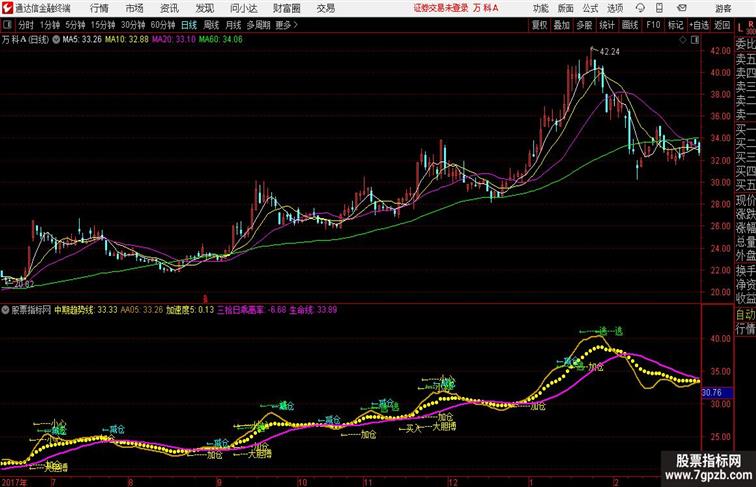Select the 月线 monthly chart tab

233,25
